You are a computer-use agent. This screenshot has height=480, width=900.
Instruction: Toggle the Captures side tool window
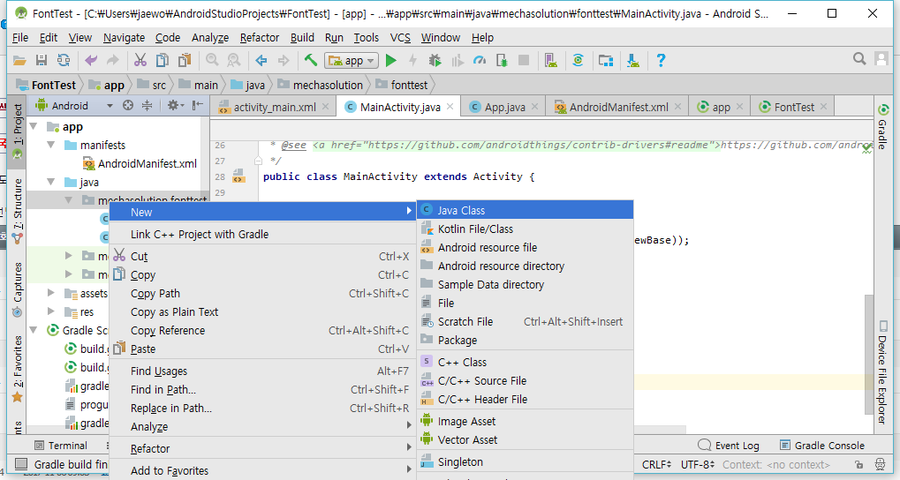(18, 290)
